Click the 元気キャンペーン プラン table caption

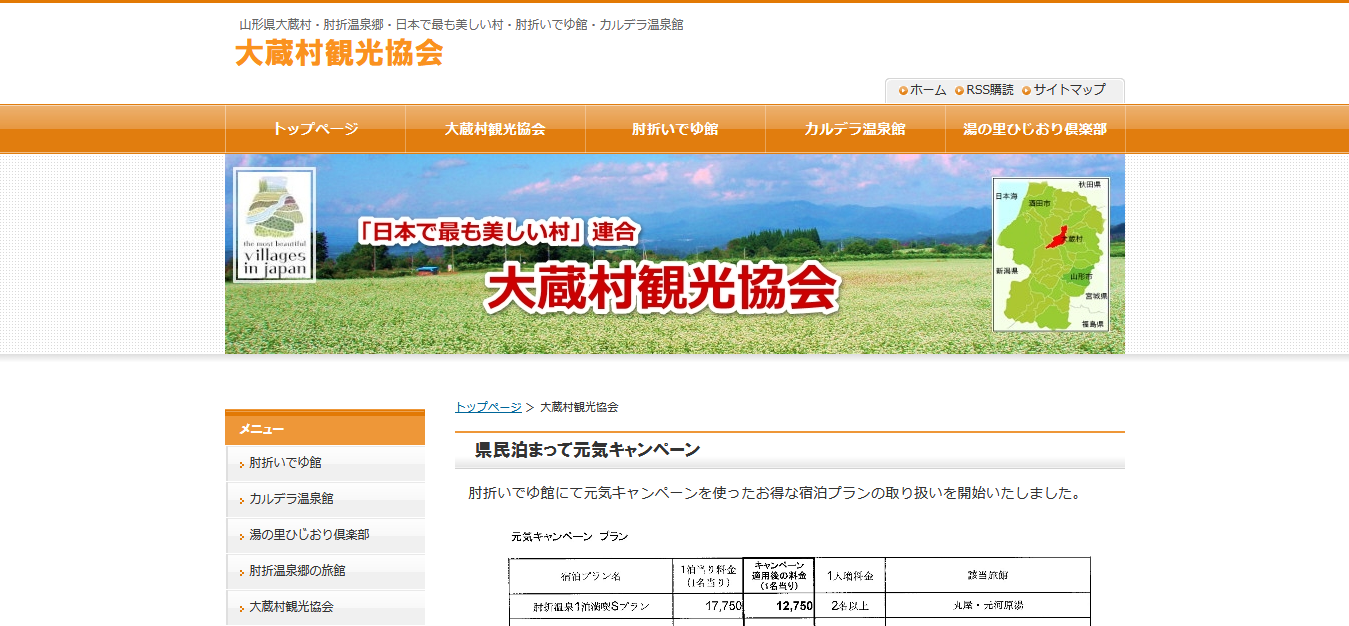(x=569, y=537)
